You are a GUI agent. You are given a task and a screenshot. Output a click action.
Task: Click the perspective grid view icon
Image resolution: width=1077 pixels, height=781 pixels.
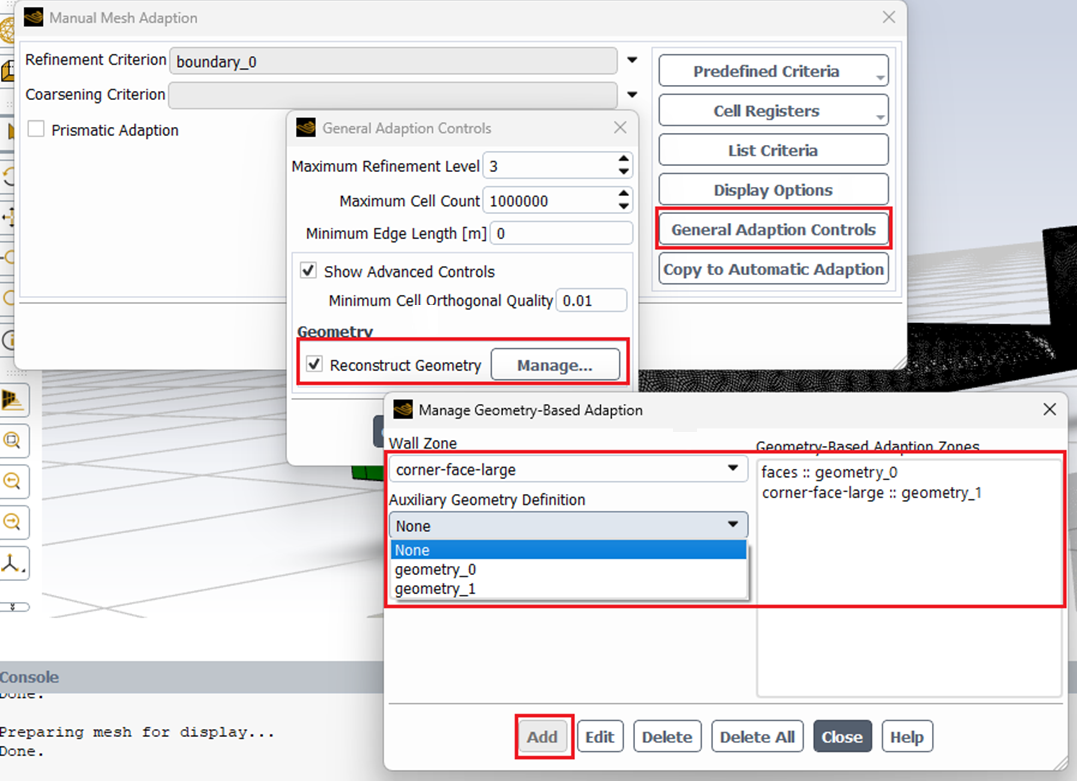click(13, 400)
